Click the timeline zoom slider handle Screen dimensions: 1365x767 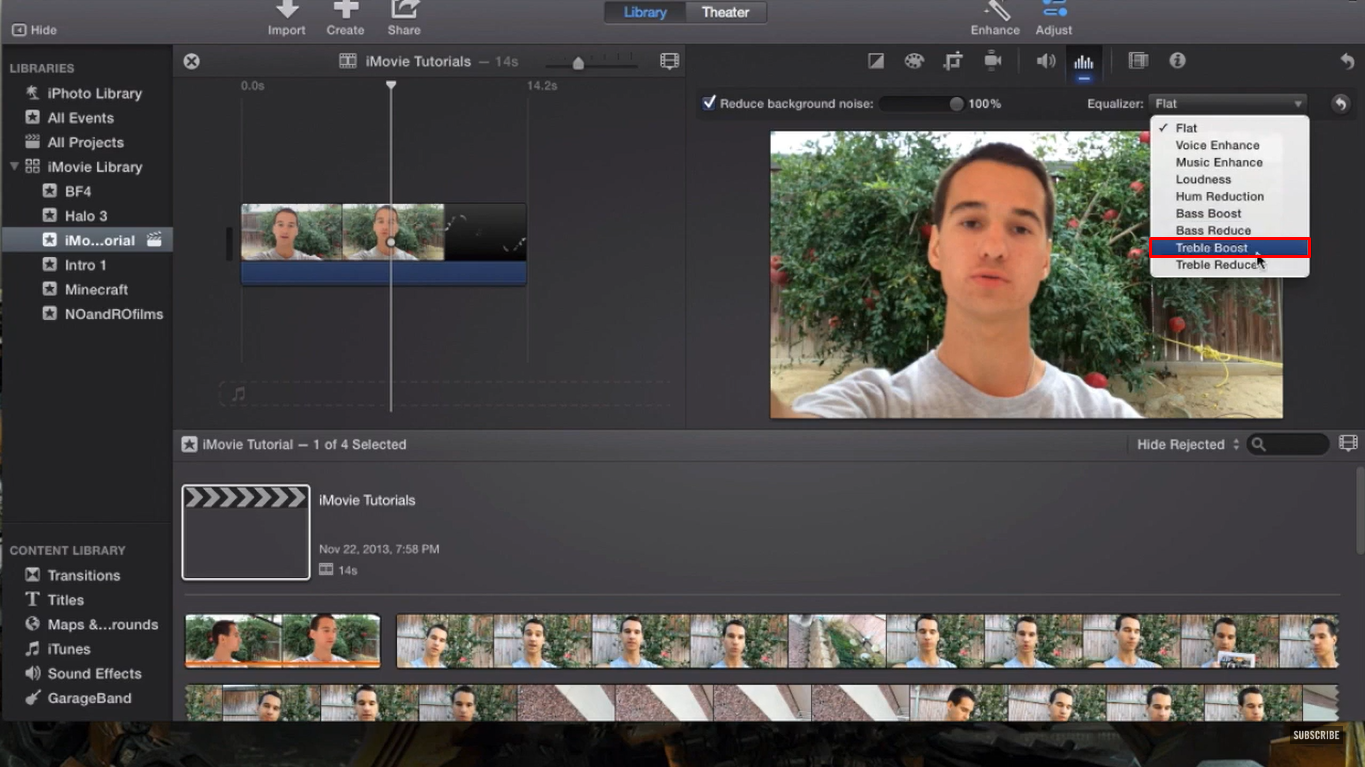point(578,63)
